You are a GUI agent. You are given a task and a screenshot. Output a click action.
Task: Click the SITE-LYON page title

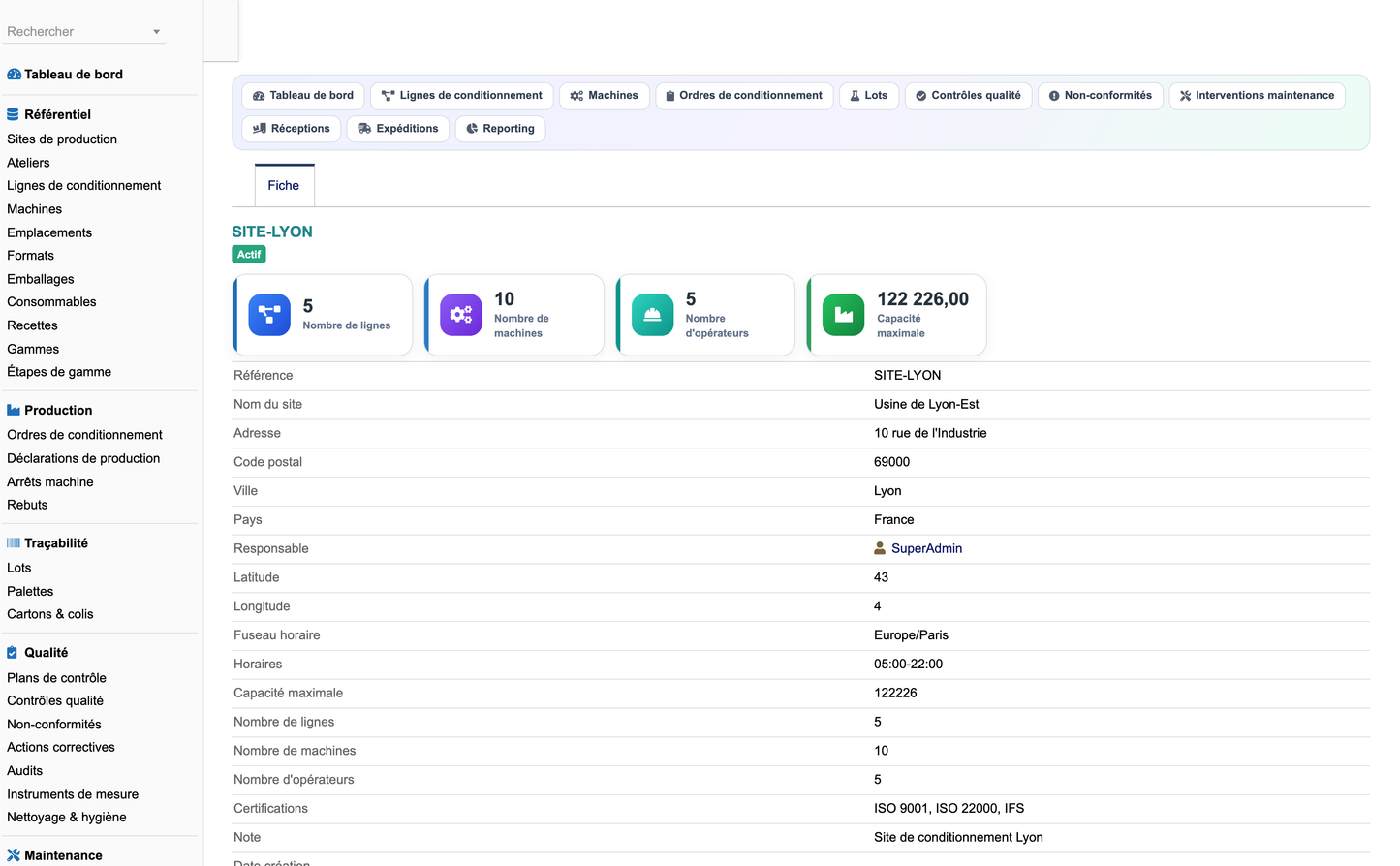pos(272,232)
